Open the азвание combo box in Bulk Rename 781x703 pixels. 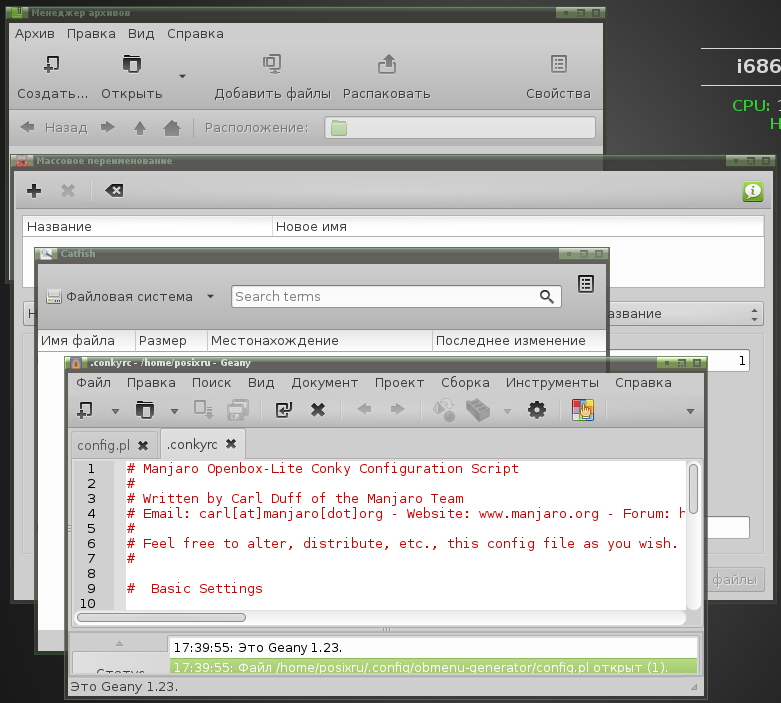(686, 314)
